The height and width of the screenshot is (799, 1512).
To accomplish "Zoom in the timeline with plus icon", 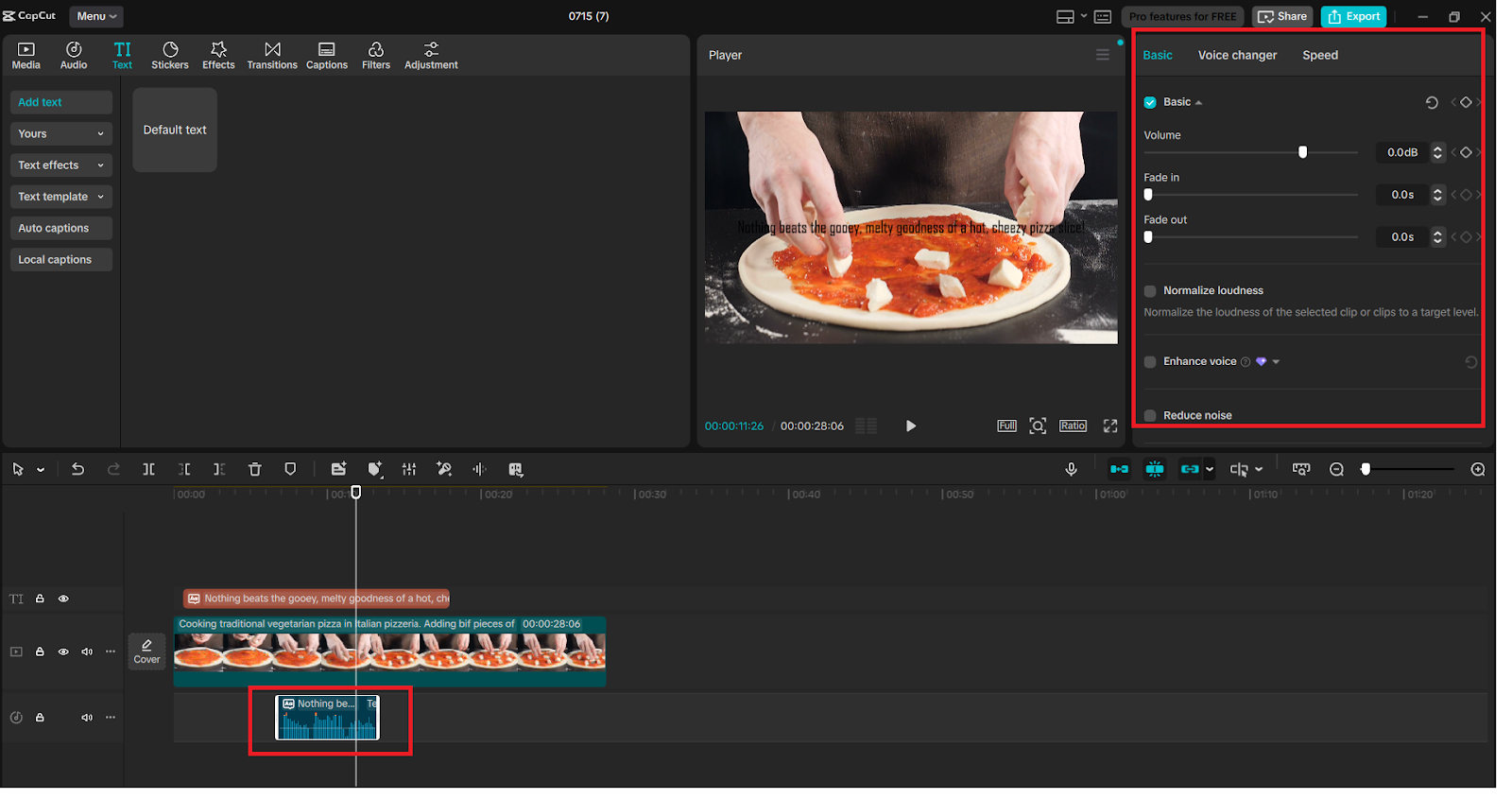I will (x=1478, y=469).
